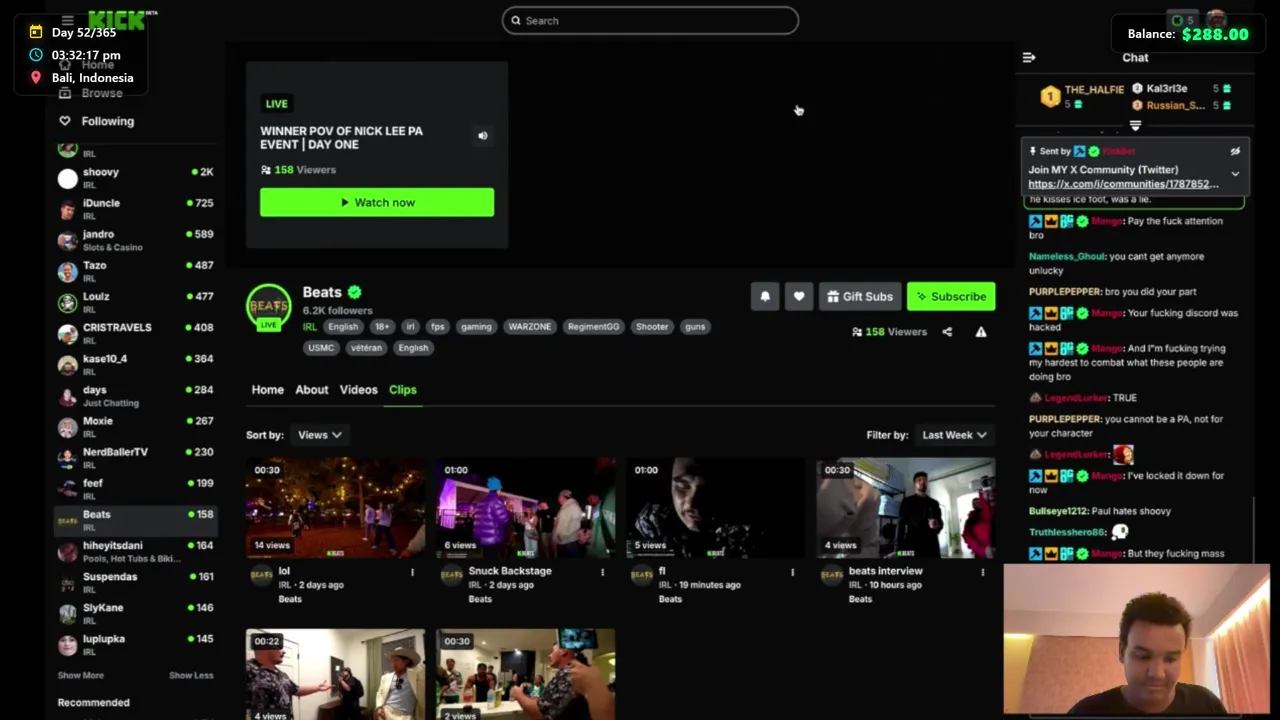1280x720 pixels.
Task: Report channel via warning triangle icon
Action: [x=981, y=332]
